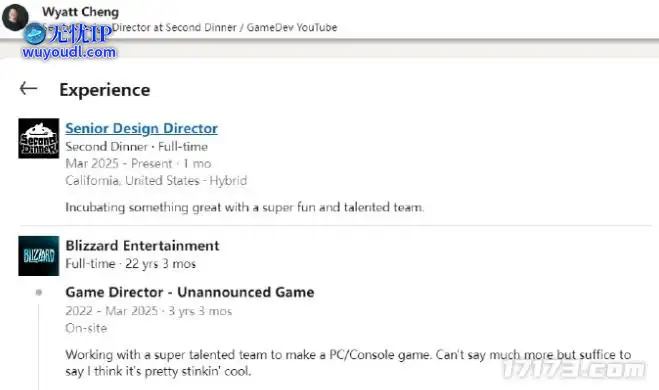The height and width of the screenshot is (390, 659).
Task: Click the timeline bullet beside Game Director
Action: (x=39, y=292)
